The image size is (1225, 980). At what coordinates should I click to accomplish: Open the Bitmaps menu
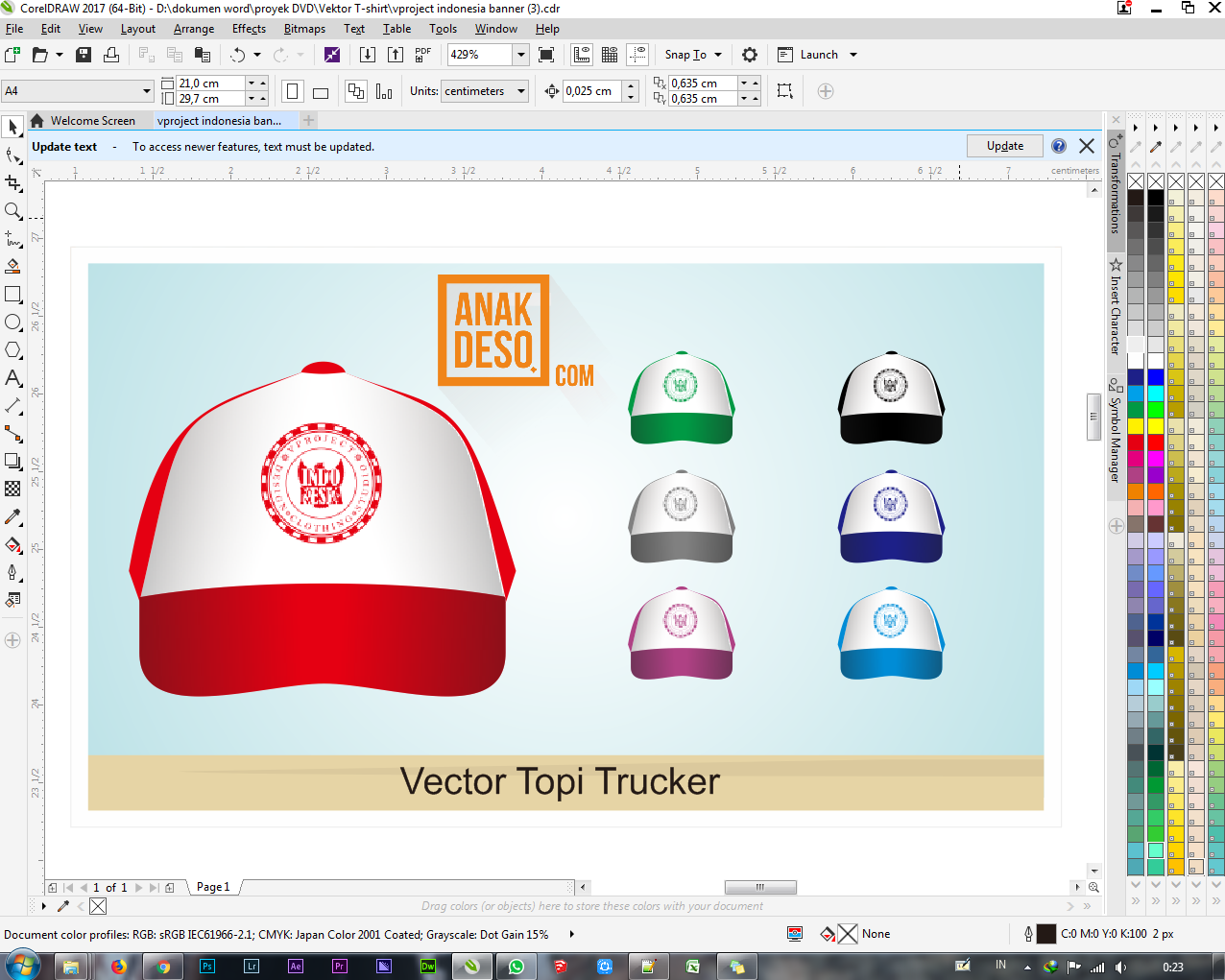[304, 29]
